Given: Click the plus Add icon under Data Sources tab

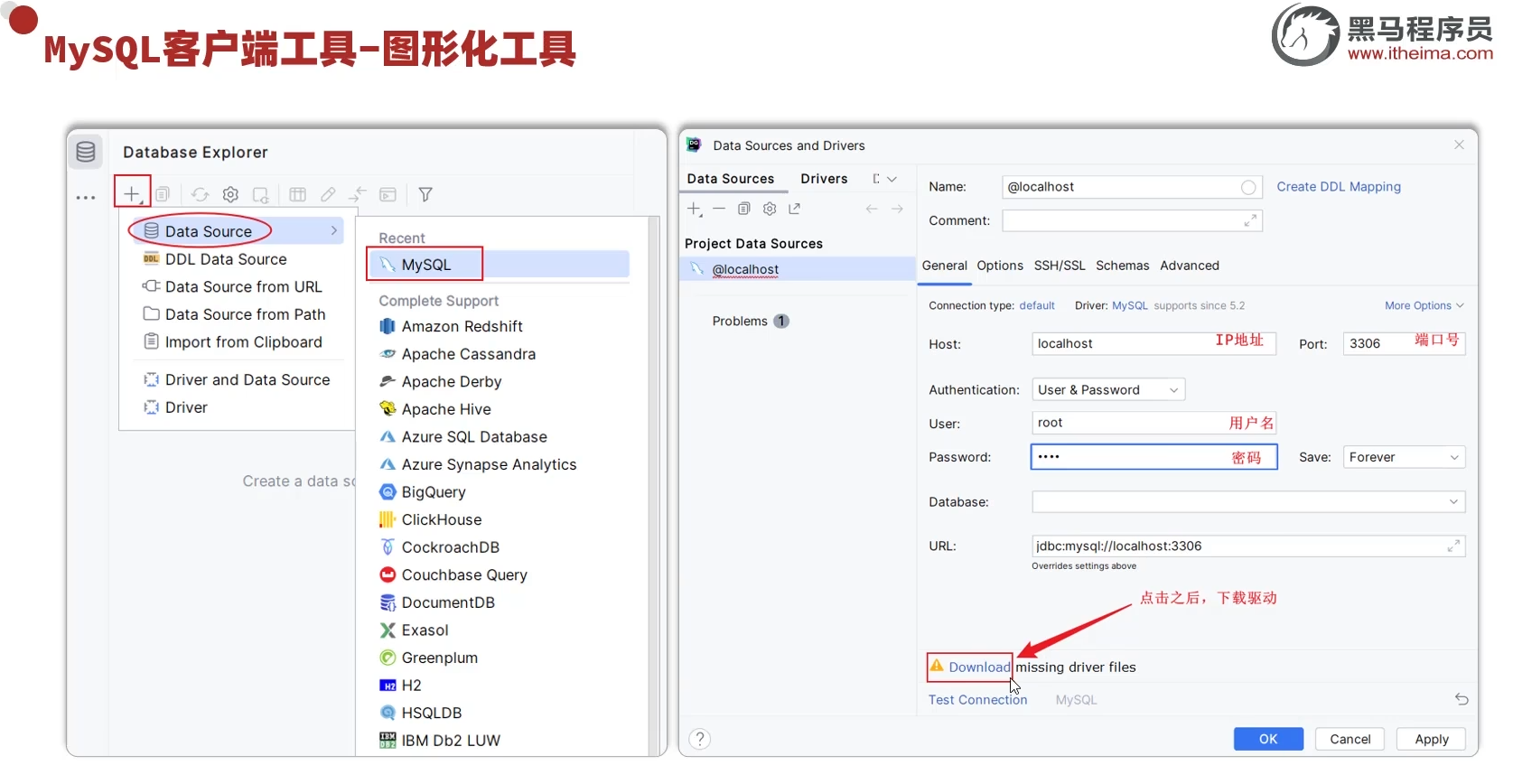Looking at the screenshot, I should (695, 209).
